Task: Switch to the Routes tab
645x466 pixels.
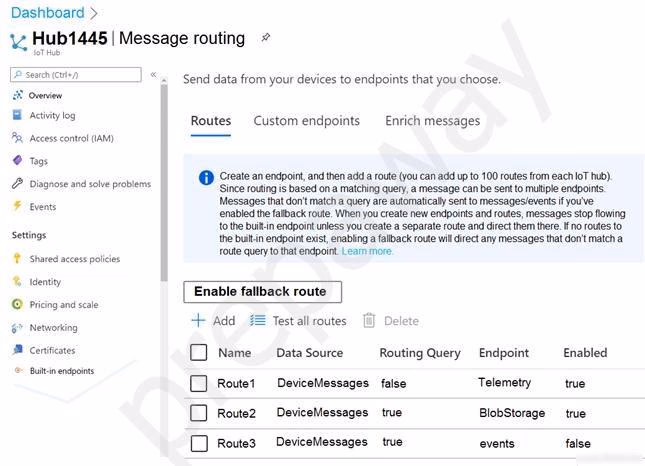Action: [211, 121]
